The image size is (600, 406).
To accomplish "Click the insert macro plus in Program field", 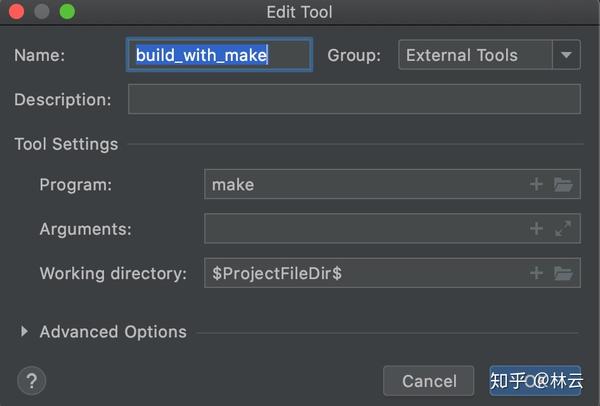I will tap(536, 184).
